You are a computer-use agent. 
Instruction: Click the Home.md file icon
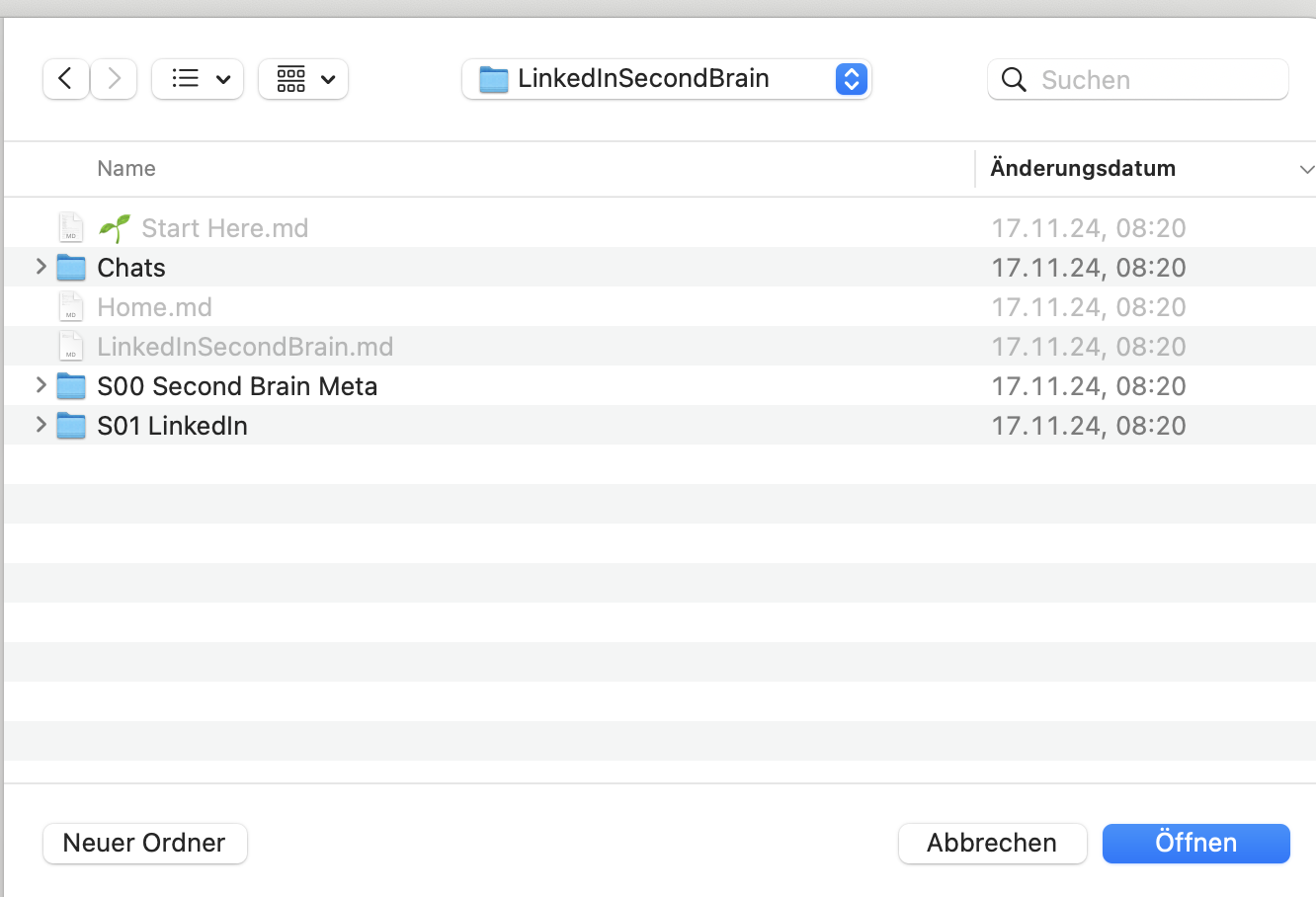pyautogui.click(x=71, y=307)
